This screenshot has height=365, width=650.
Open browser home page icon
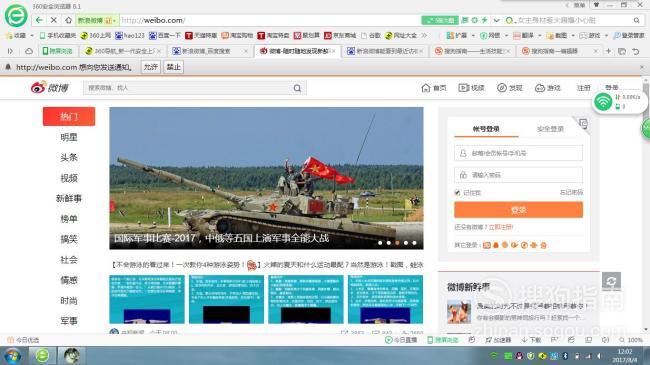coord(68,20)
